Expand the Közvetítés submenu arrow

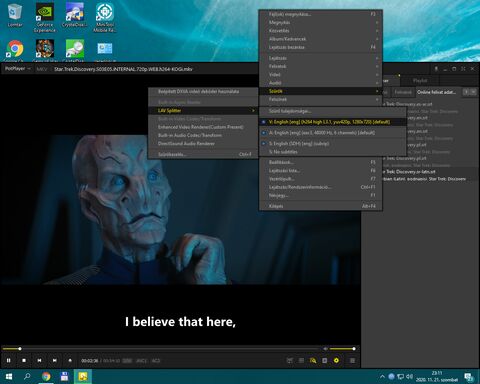pyautogui.click(x=377, y=31)
